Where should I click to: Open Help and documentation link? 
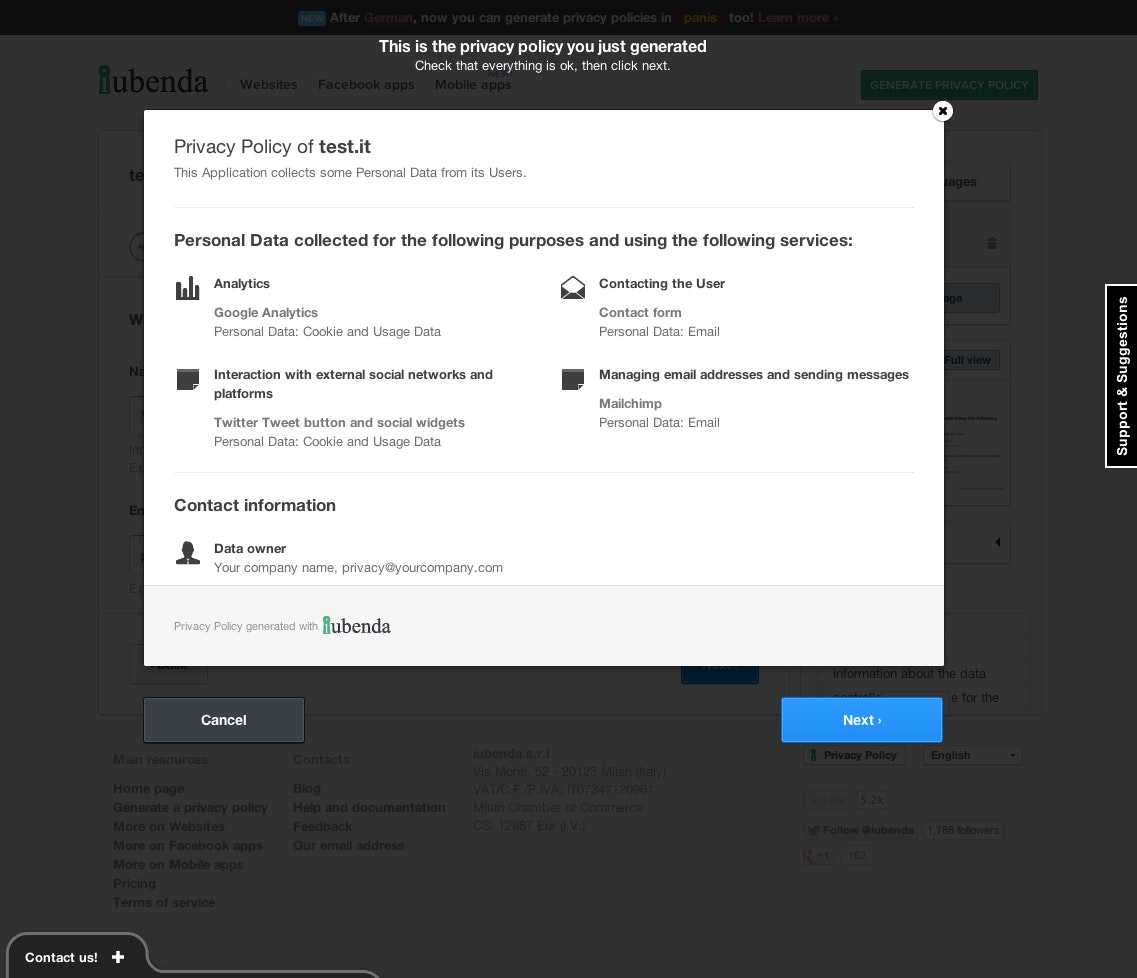click(x=369, y=807)
